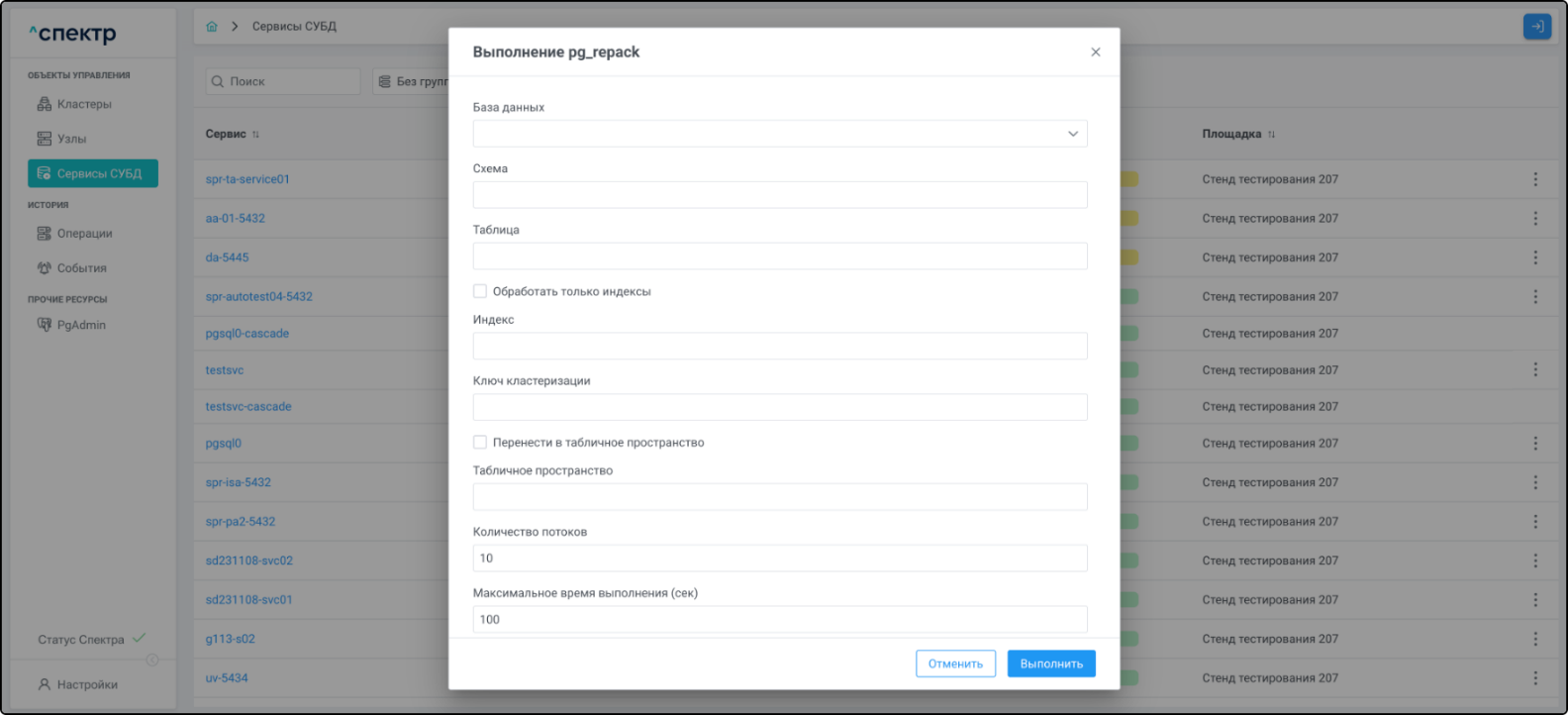Viewport: 1568px width, 715px height.
Task: Click into the Схема input field
Action: [779, 195]
